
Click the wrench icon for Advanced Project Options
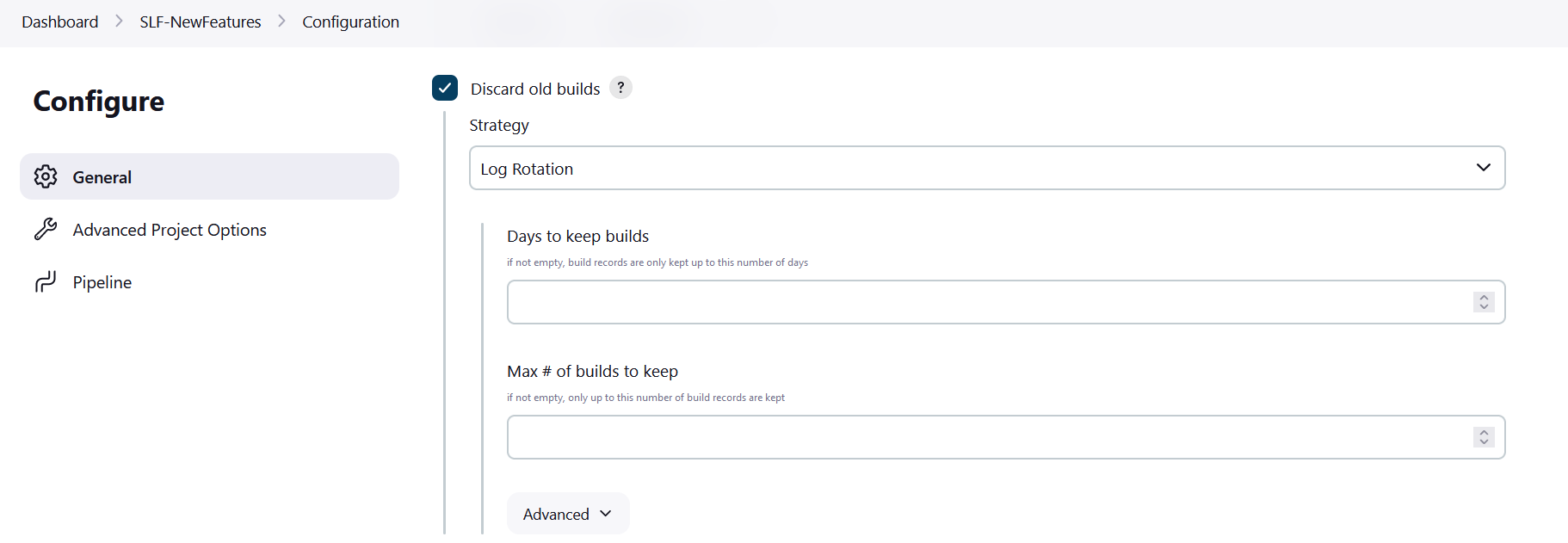(x=46, y=229)
